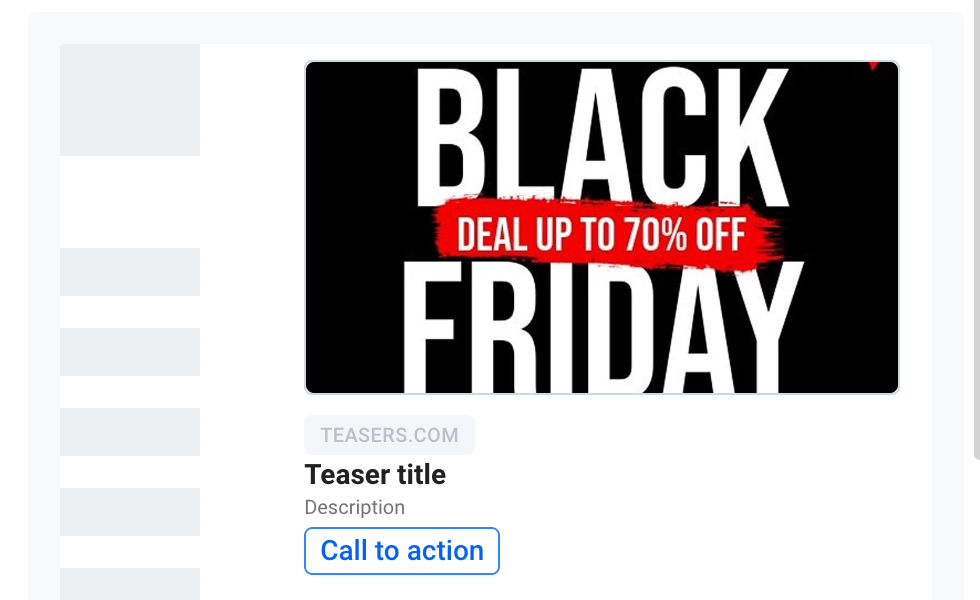
Task: Click the "Call to action" button
Action: pos(401,551)
